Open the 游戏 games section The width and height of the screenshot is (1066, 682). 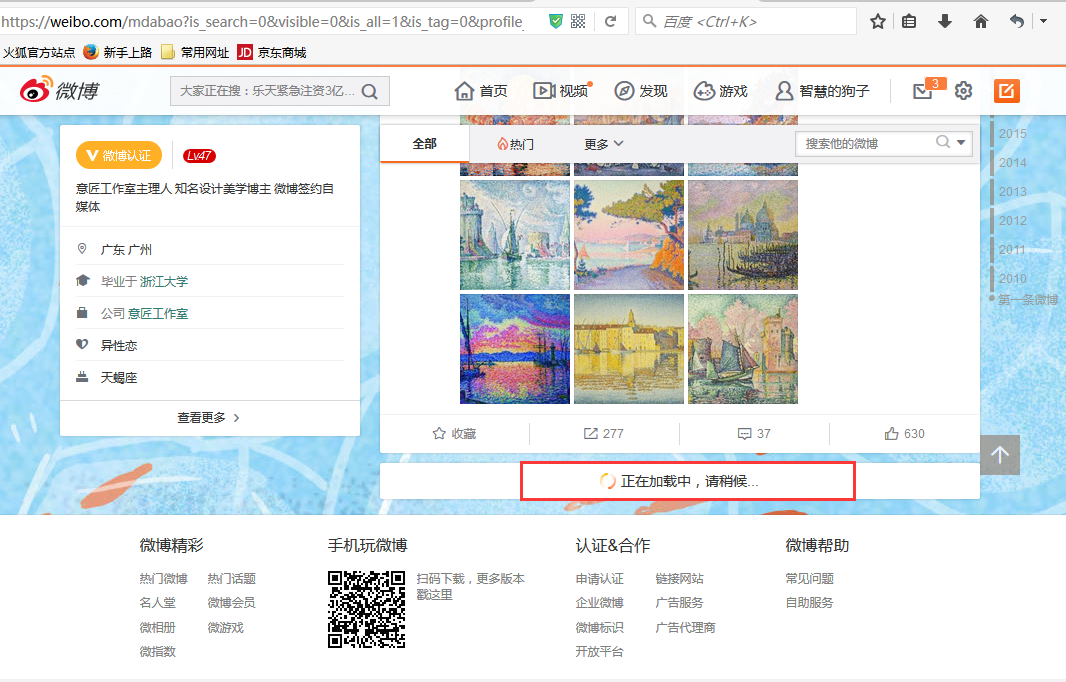(721, 90)
